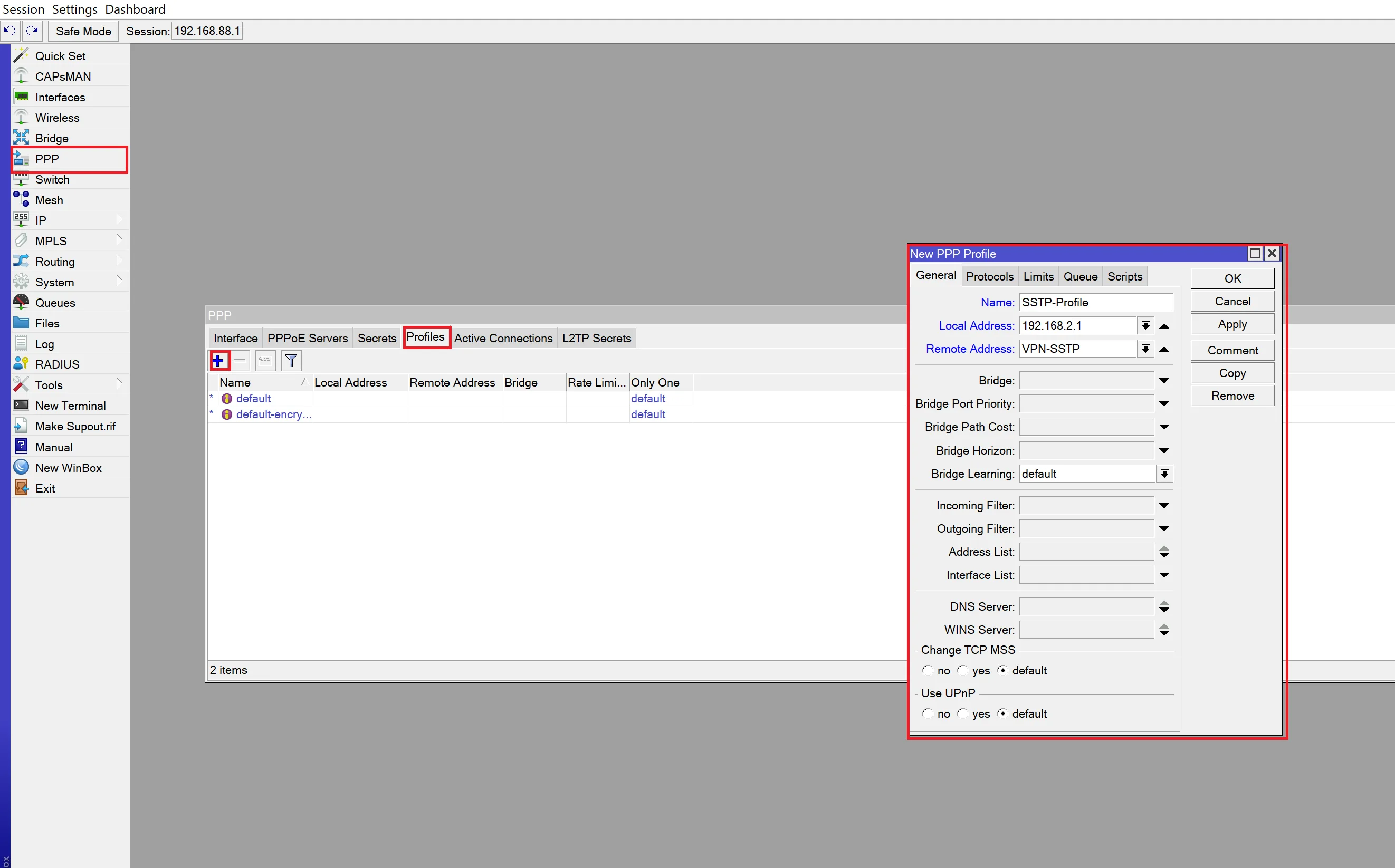1395x868 pixels.
Task: Switch to Scripts tab
Action: point(1124,277)
